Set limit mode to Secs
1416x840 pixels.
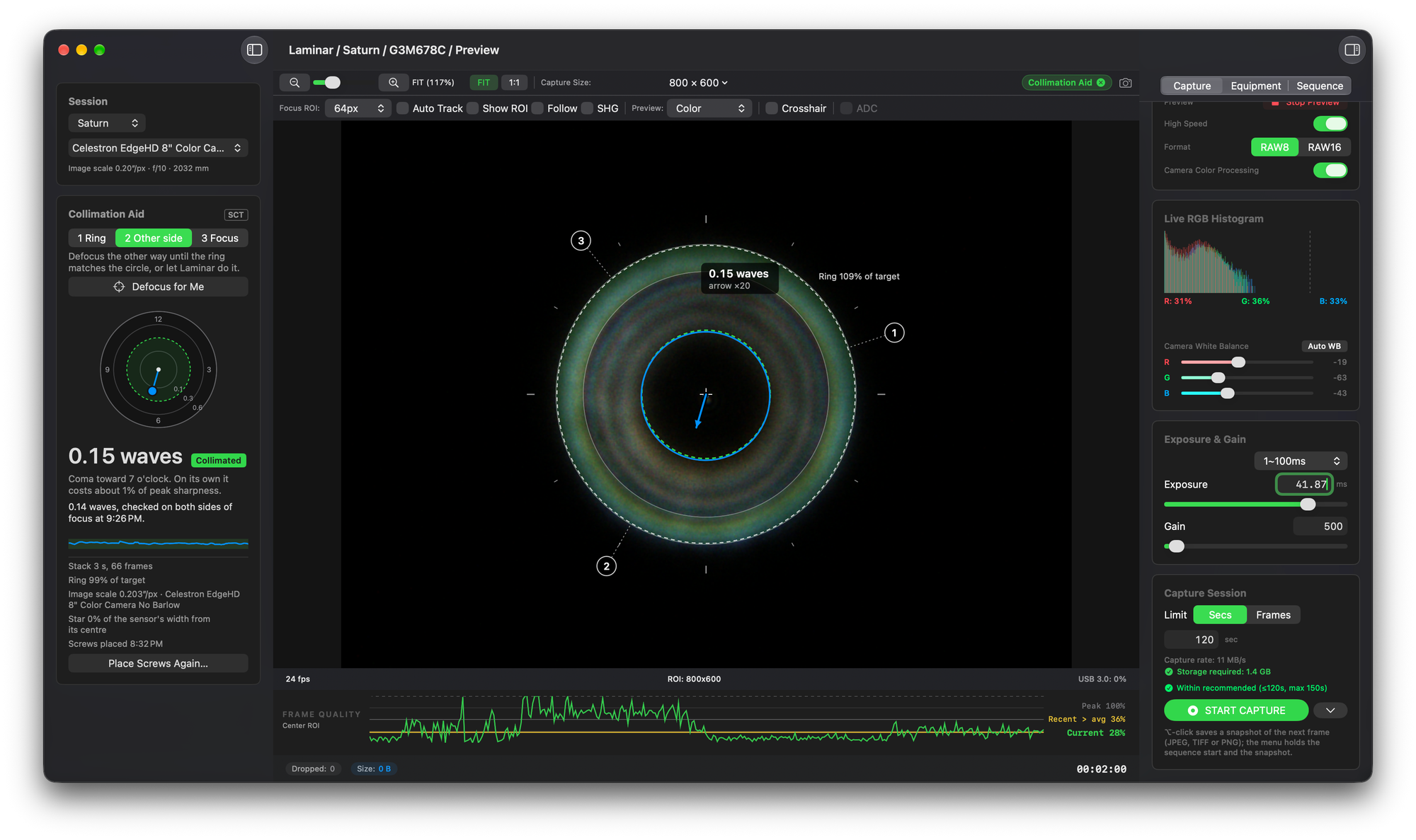(x=1220, y=615)
